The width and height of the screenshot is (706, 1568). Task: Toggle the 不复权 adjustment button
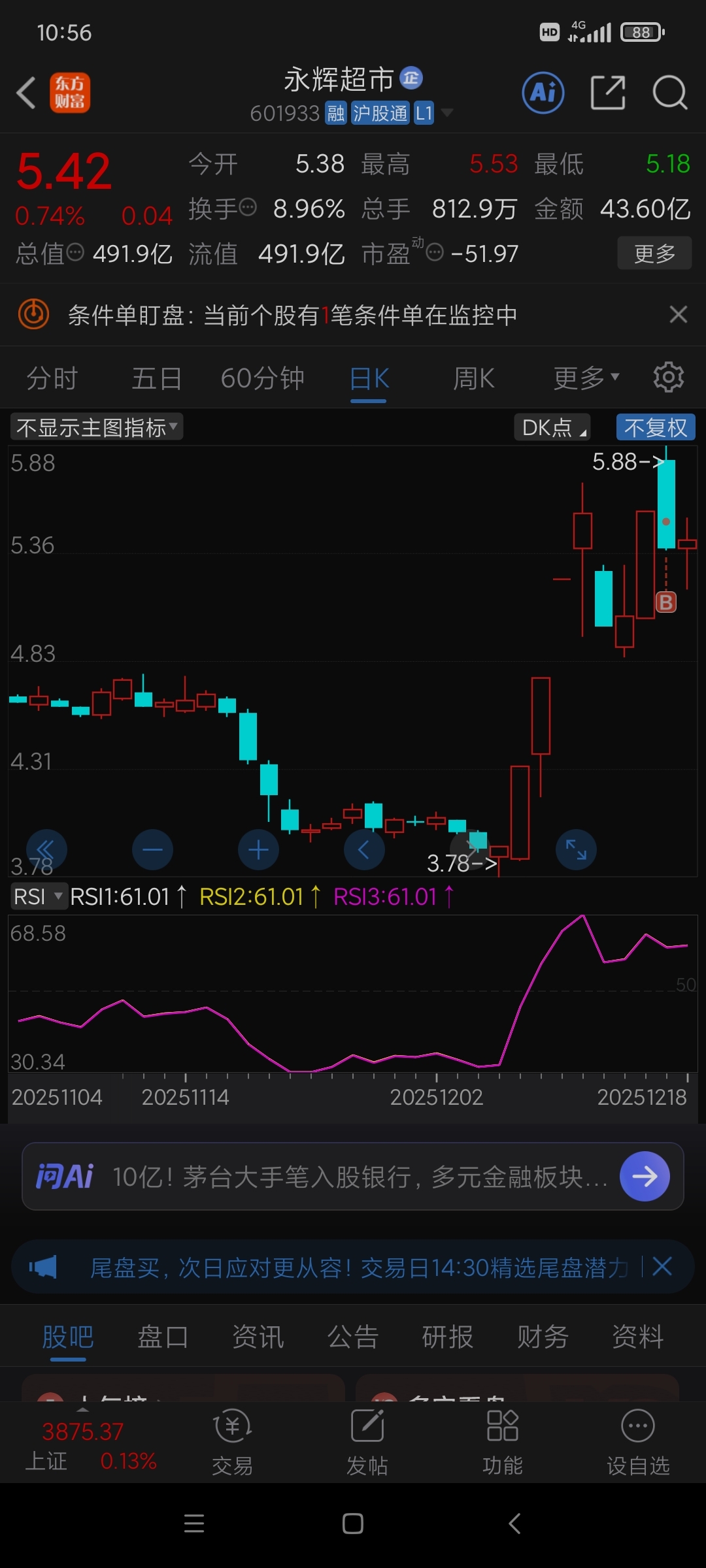(656, 427)
